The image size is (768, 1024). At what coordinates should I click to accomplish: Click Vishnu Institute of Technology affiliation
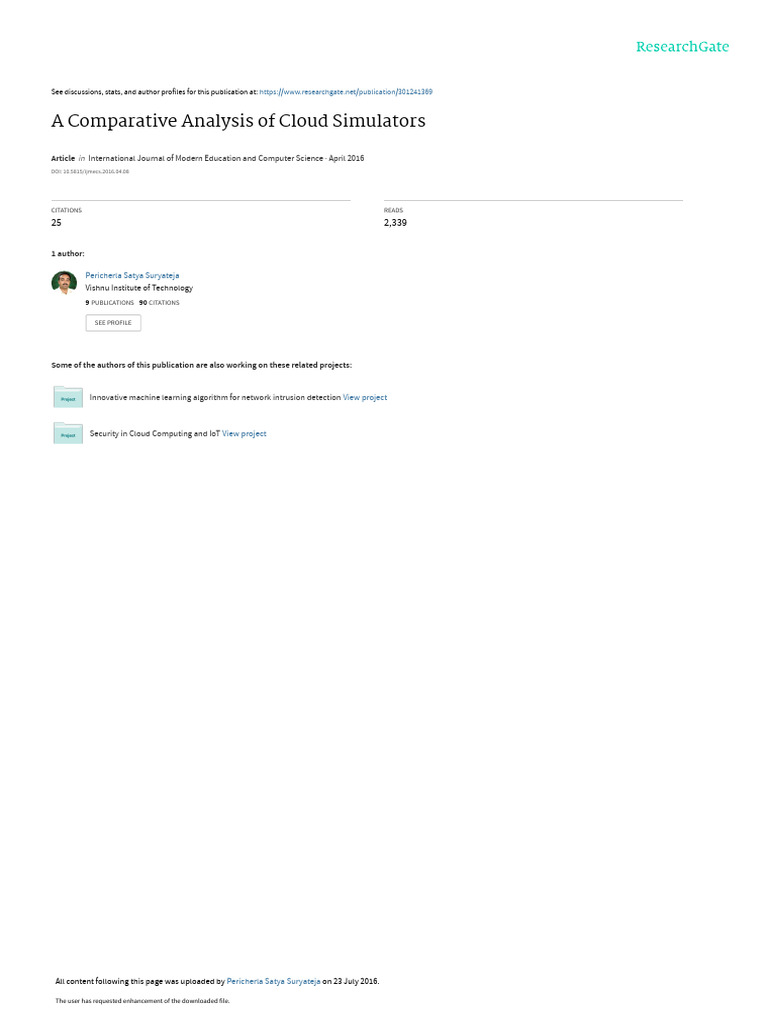[x=139, y=288]
